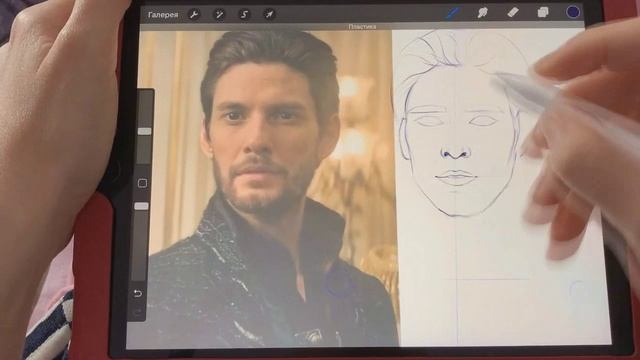Tap the Redo arrow below Undo
Viewport: 640px width, 360px height.
pyautogui.click(x=138, y=312)
